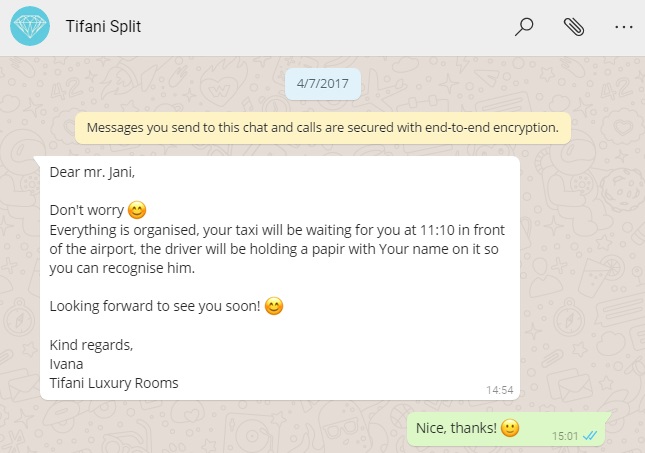Open the three-dot chat menu
The width and height of the screenshot is (645, 453).
coord(624,27)
